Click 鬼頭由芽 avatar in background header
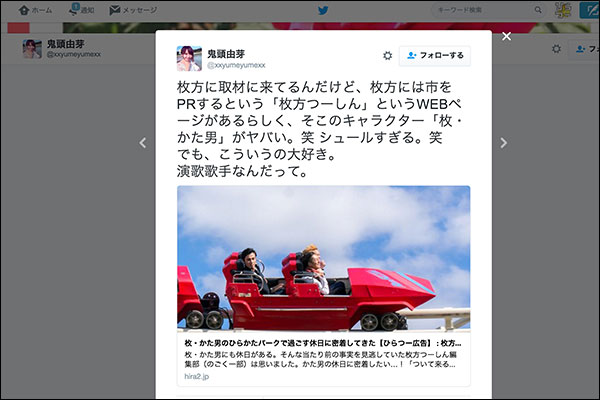600x400 pixels. 33,49
